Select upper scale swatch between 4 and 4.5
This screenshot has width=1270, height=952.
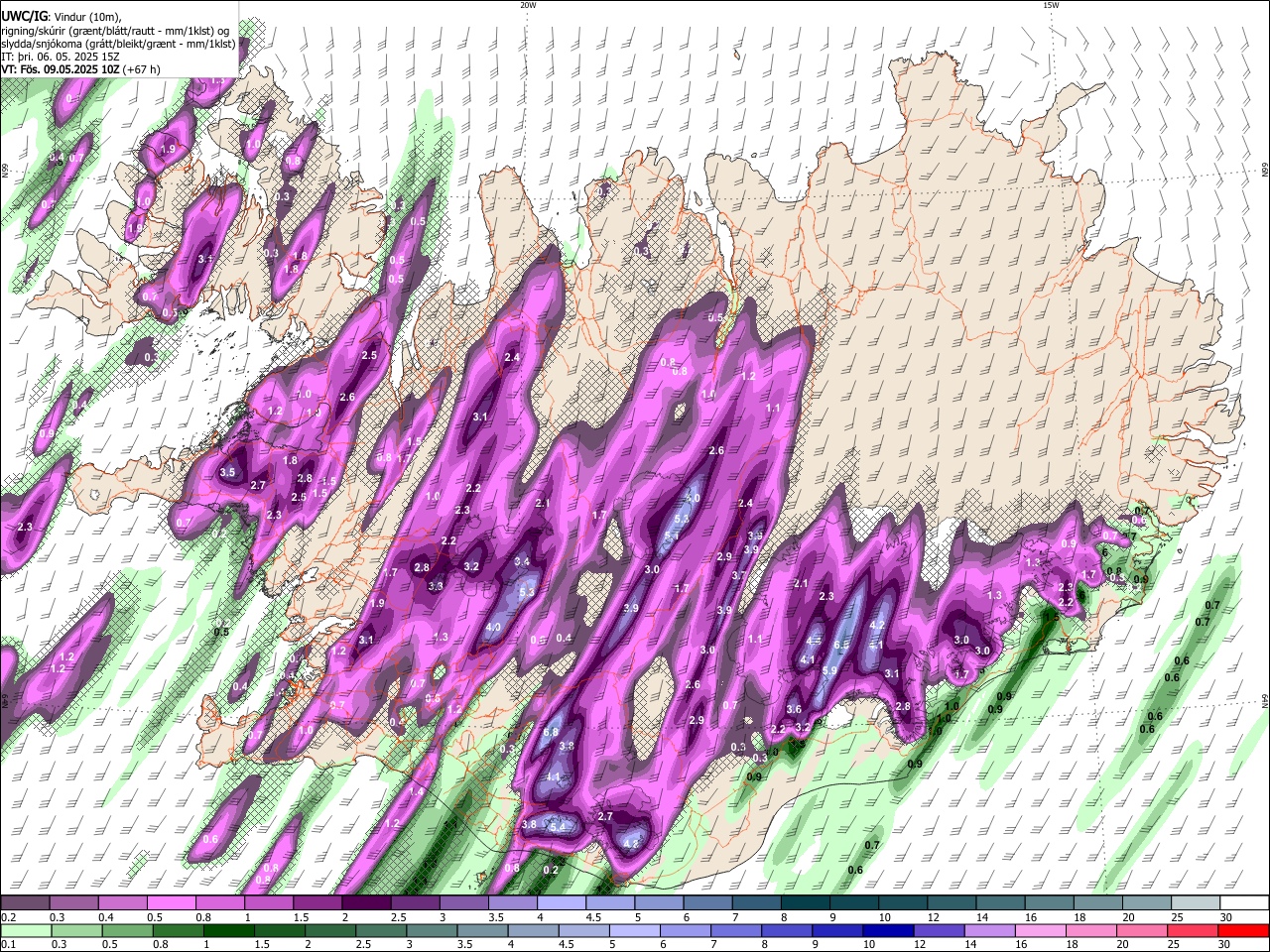point(561,903)
